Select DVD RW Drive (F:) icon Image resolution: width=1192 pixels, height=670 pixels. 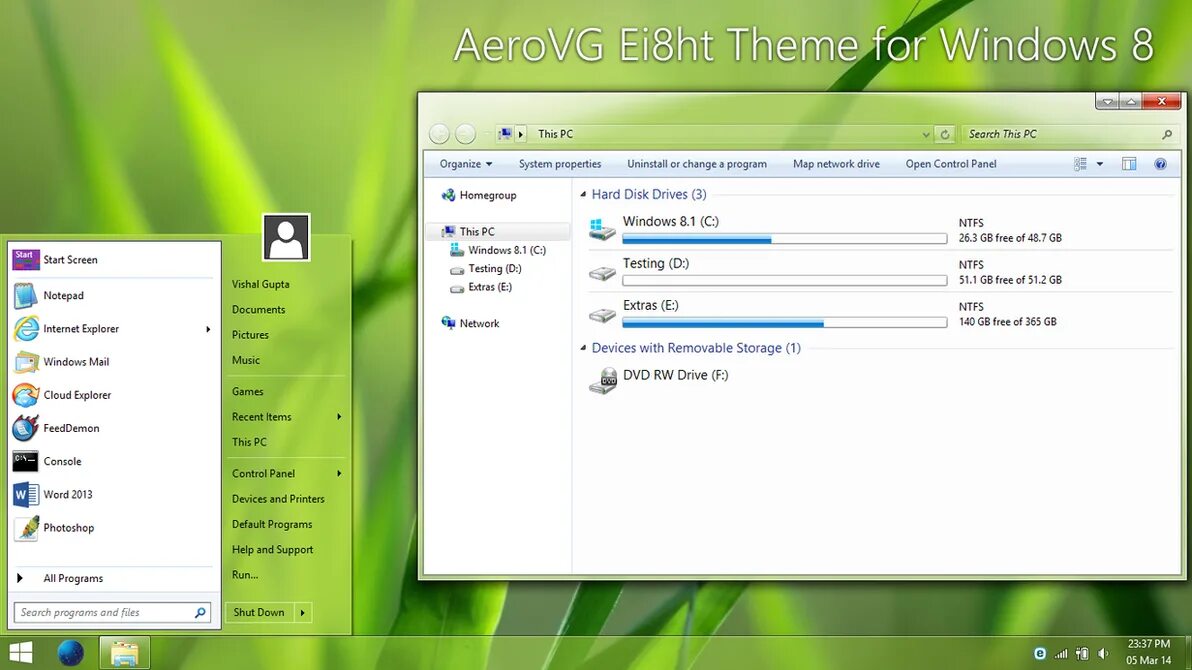(604, 380)
